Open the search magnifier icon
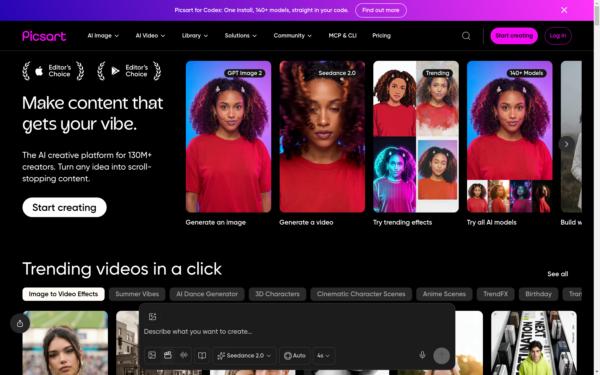The image size is (600, 375). (x=466, y=36)
